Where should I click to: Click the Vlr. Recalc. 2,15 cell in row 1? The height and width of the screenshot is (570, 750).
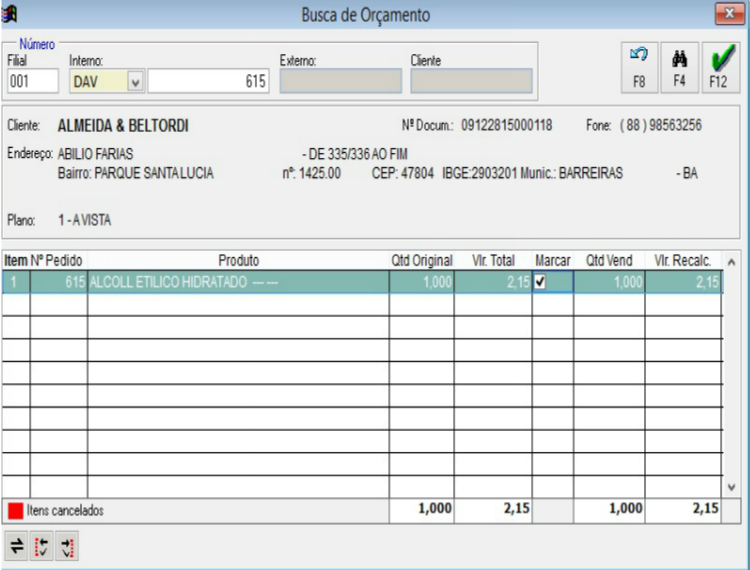[x=683, y=282]
